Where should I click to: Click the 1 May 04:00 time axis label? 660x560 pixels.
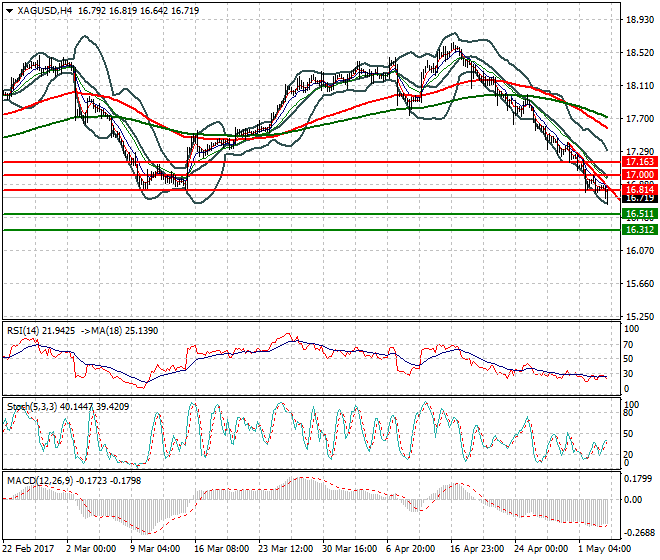click(603, 548)
